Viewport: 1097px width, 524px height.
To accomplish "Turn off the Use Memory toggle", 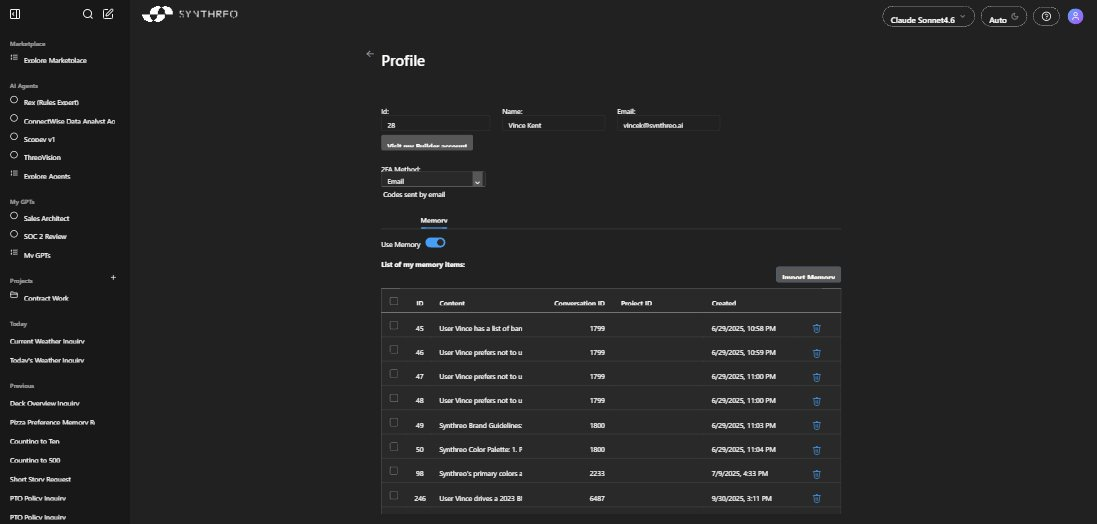I will [435, 243].
